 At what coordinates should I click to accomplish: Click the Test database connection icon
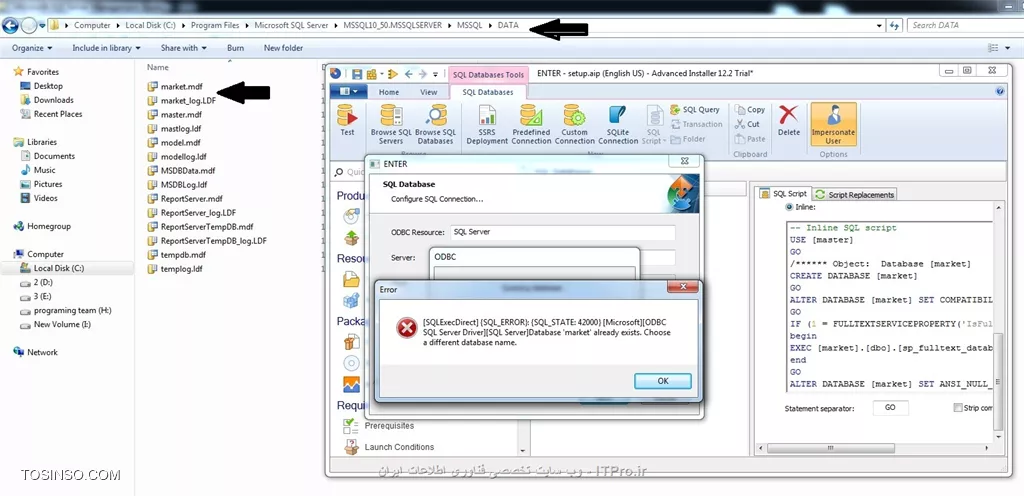pyautogui.click(x=347, y=121)
